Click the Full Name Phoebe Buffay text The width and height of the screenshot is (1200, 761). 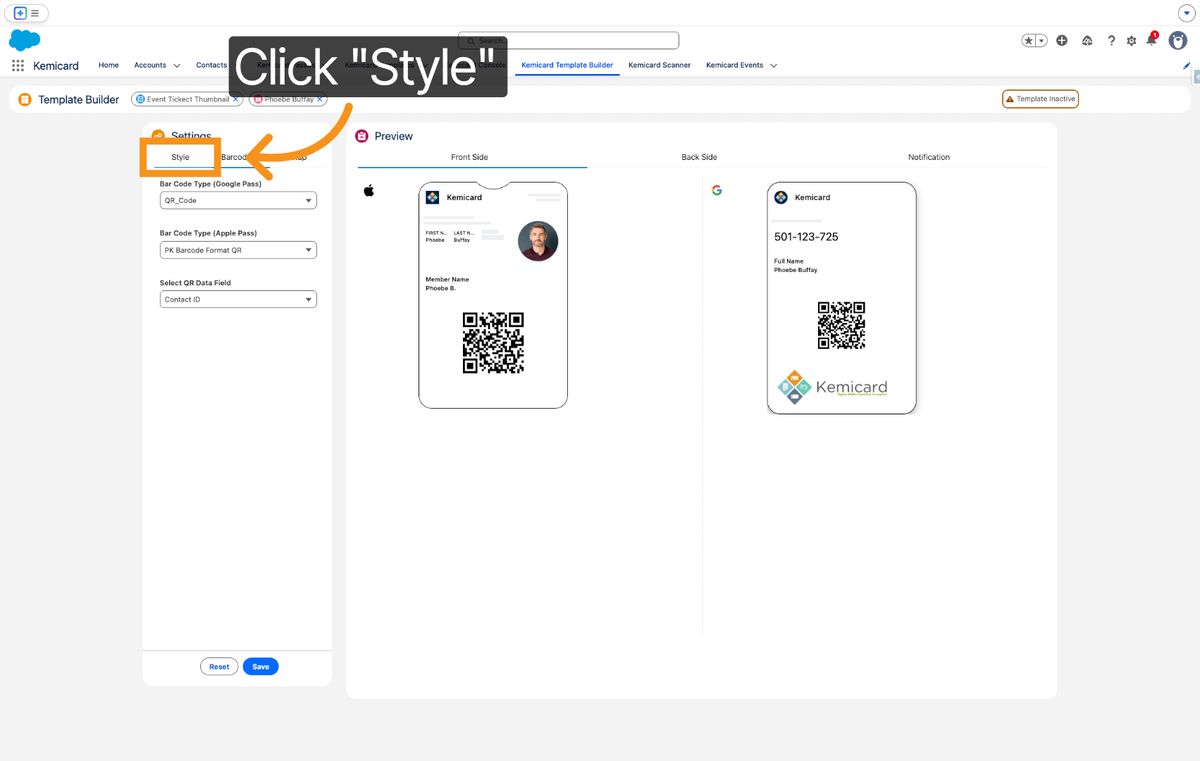795,266
